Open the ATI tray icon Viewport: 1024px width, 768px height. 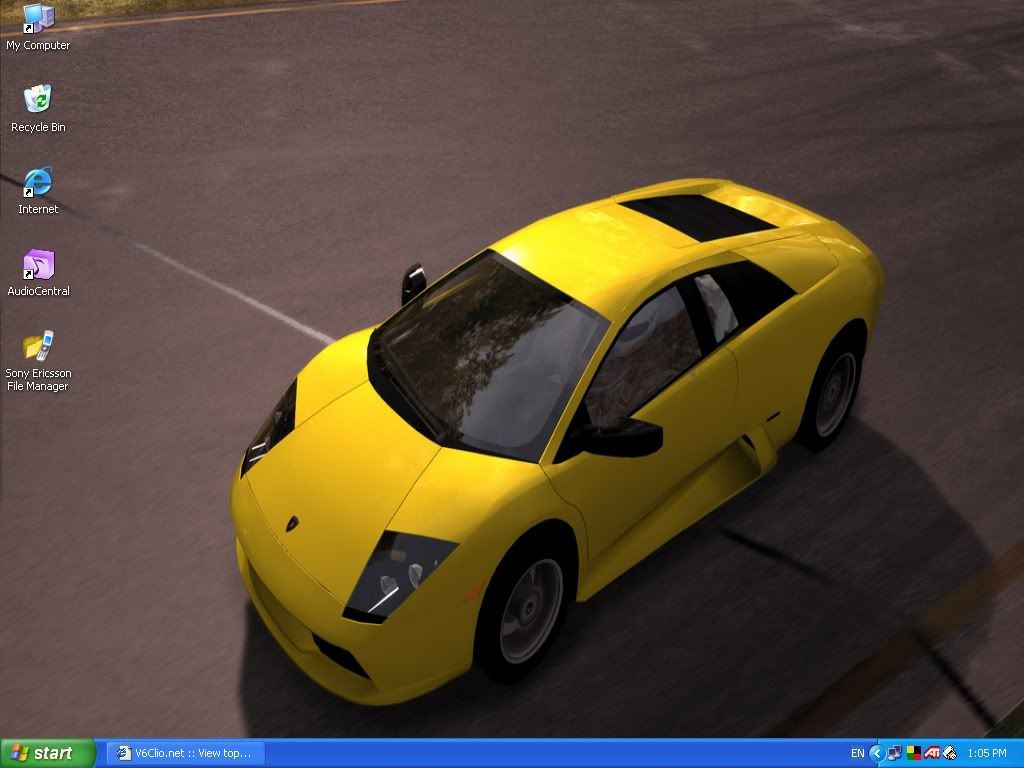(932, 753)
